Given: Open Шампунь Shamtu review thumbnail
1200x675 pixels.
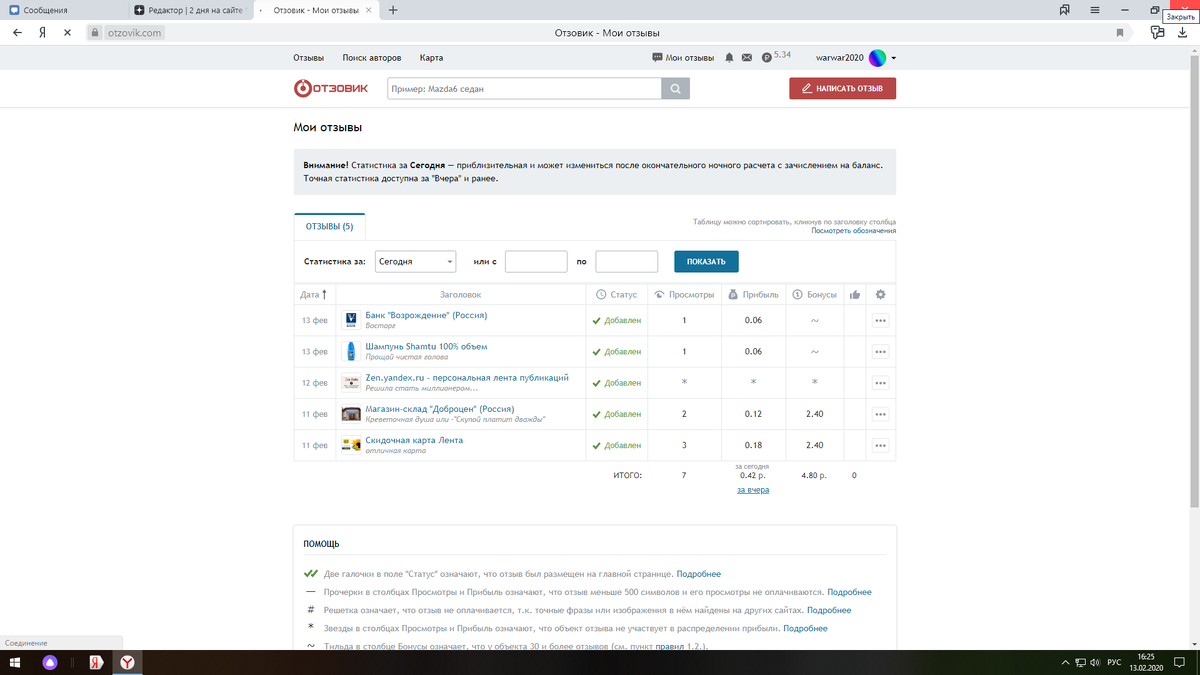Looking at the screenshot, I should tap(350, 351).
